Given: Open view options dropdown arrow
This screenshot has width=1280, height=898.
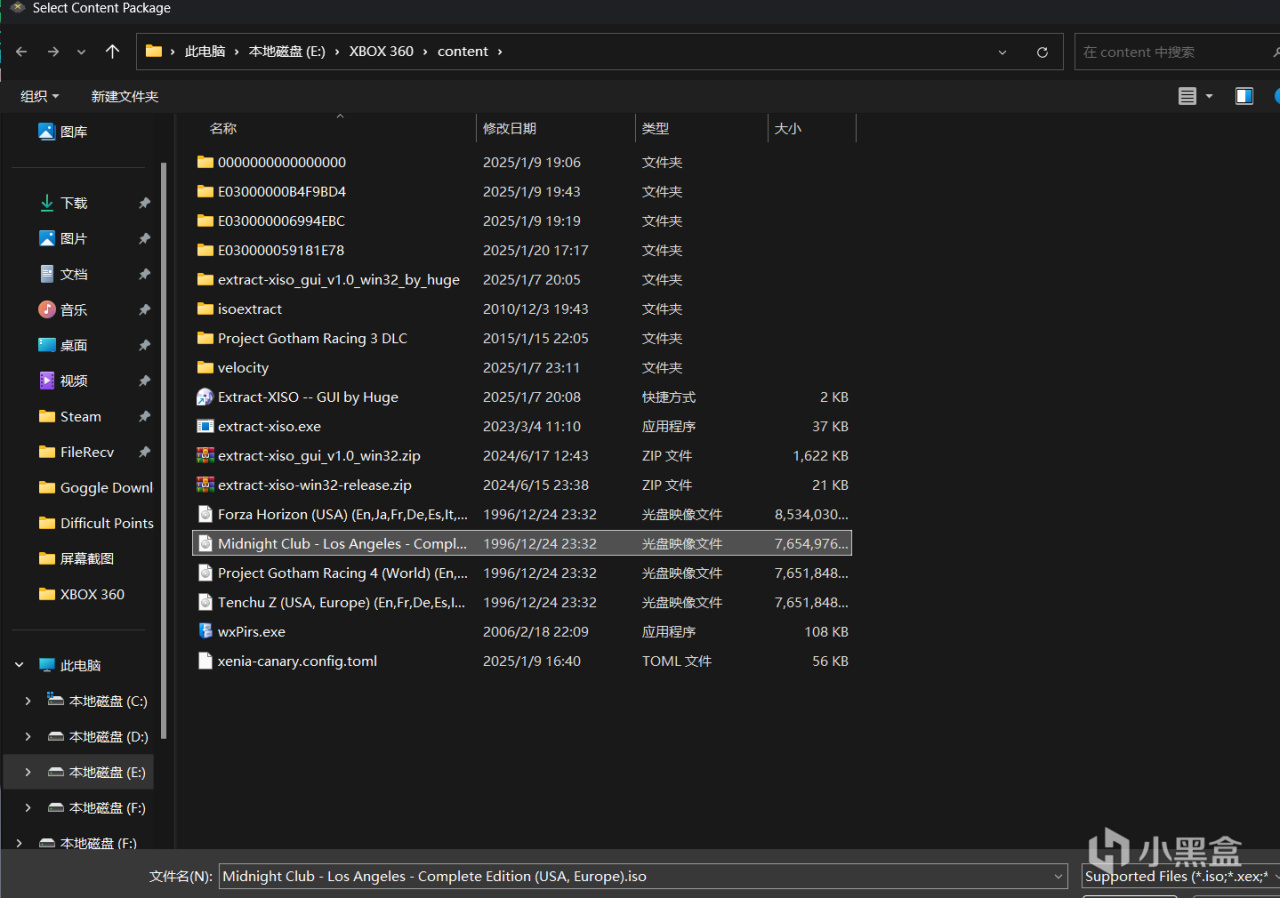Looking at the screenshot, I should [1209, 96].
